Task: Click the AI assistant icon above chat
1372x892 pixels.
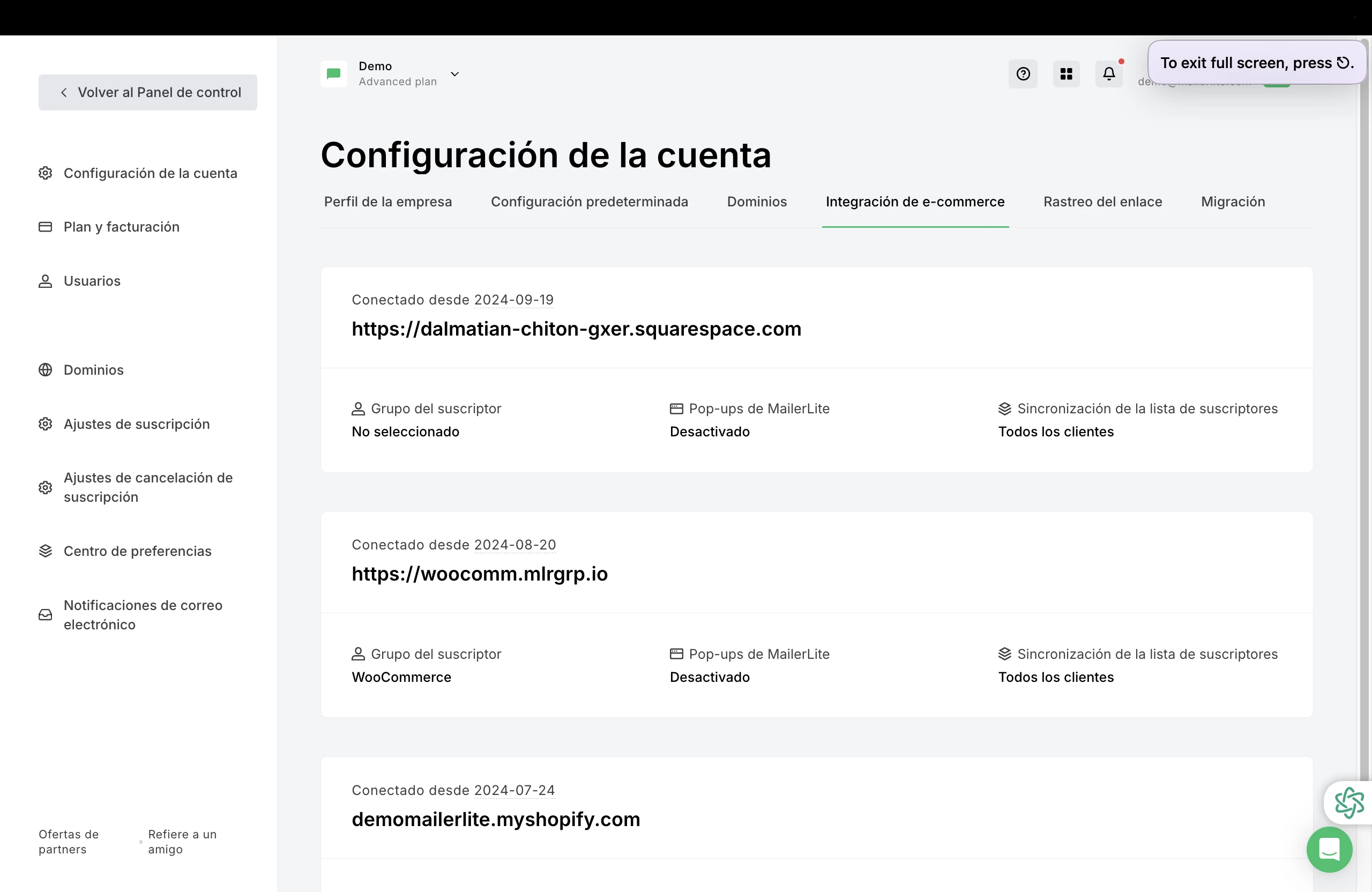Action: pos(1349,802)
